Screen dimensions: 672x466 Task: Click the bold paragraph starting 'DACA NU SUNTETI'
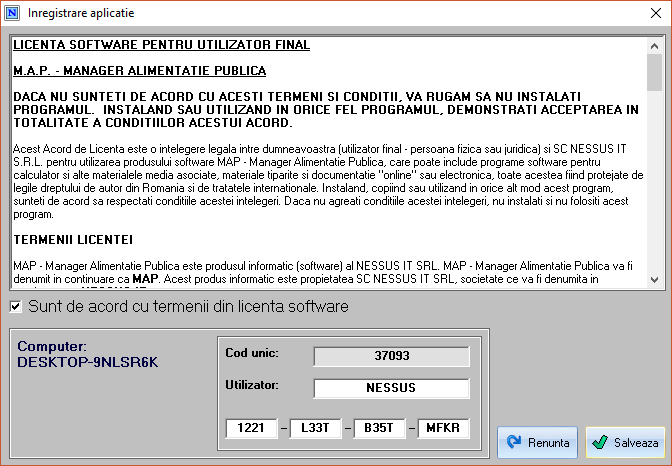(326, 110)
